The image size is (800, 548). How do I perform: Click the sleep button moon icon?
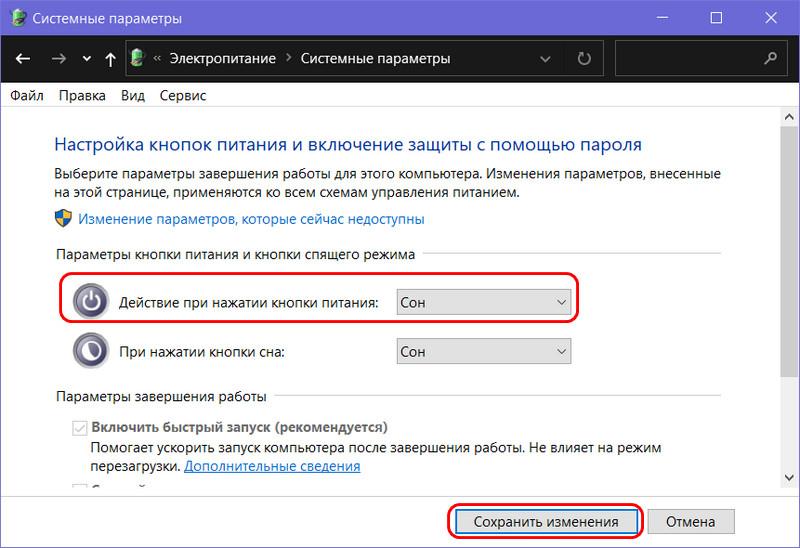(x=91, y=351)
